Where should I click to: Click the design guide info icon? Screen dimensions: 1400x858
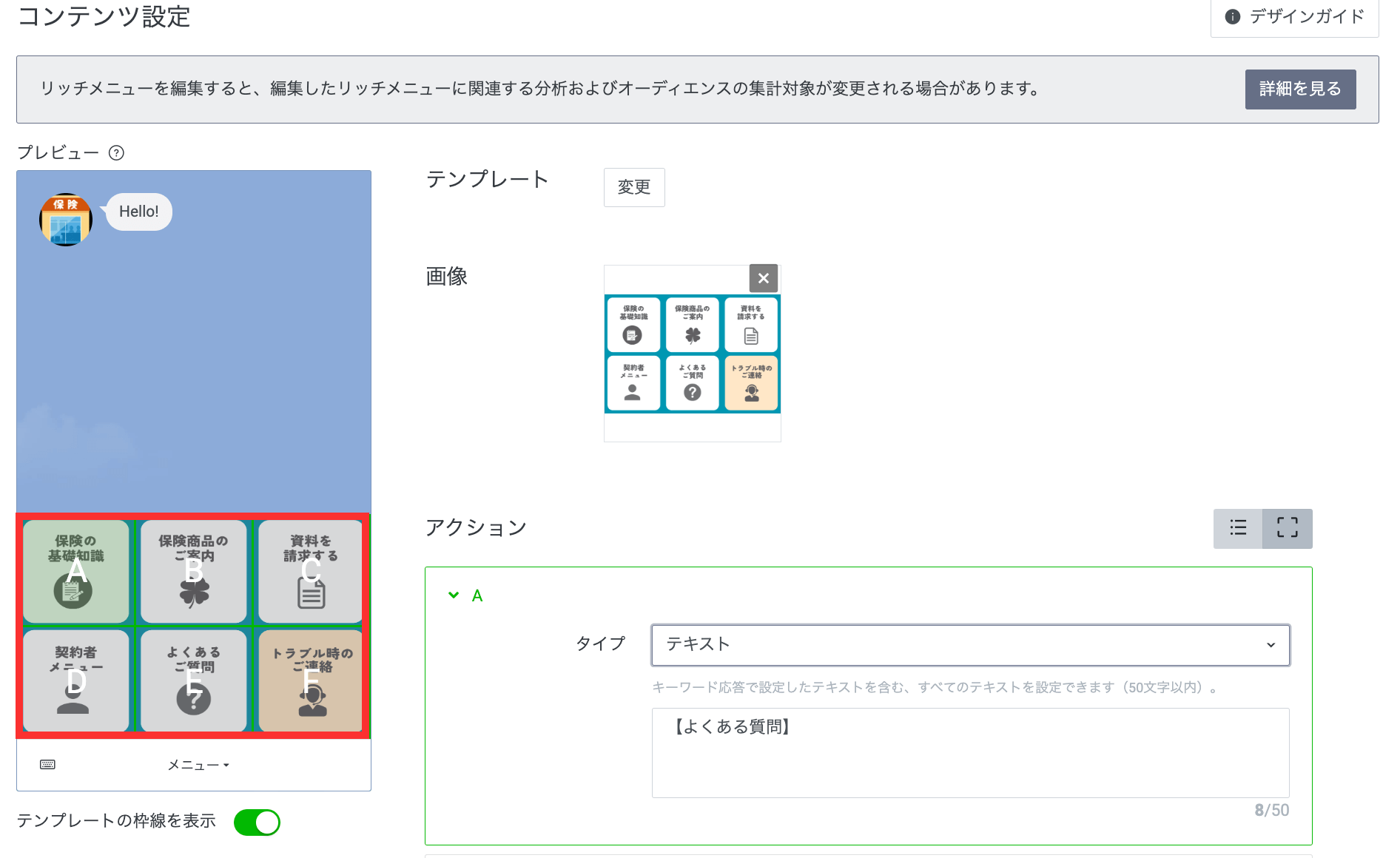coord(1232,16)
